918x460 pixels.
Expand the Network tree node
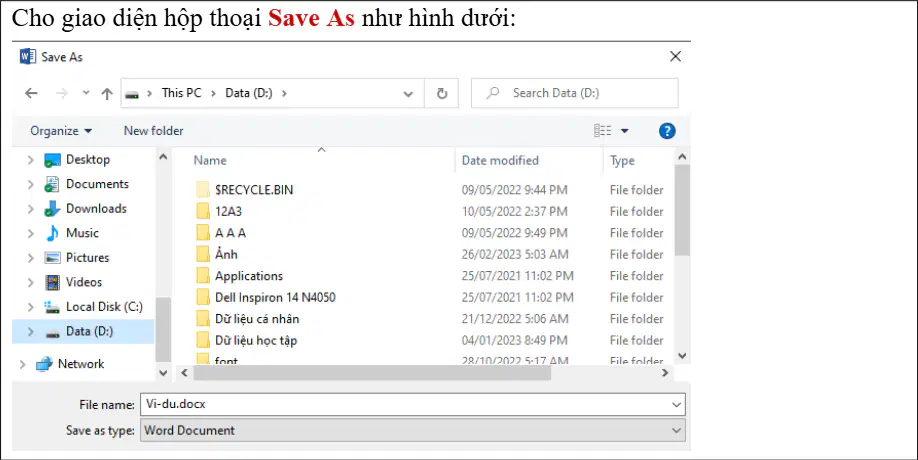pyautogui.click(x=22, y=365)
